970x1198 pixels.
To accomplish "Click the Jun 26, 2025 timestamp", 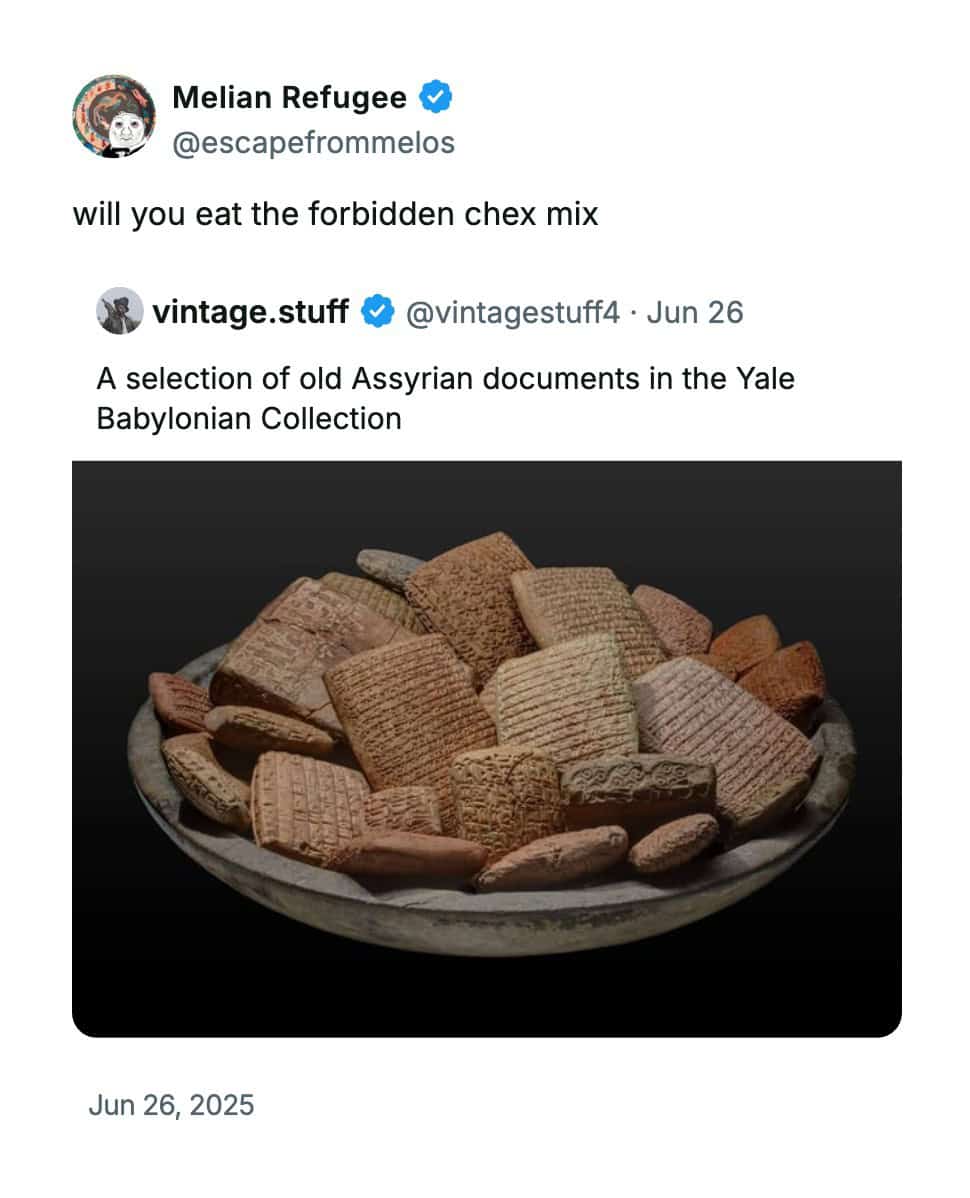I will pyautogui.click(x=171, y=1105).
